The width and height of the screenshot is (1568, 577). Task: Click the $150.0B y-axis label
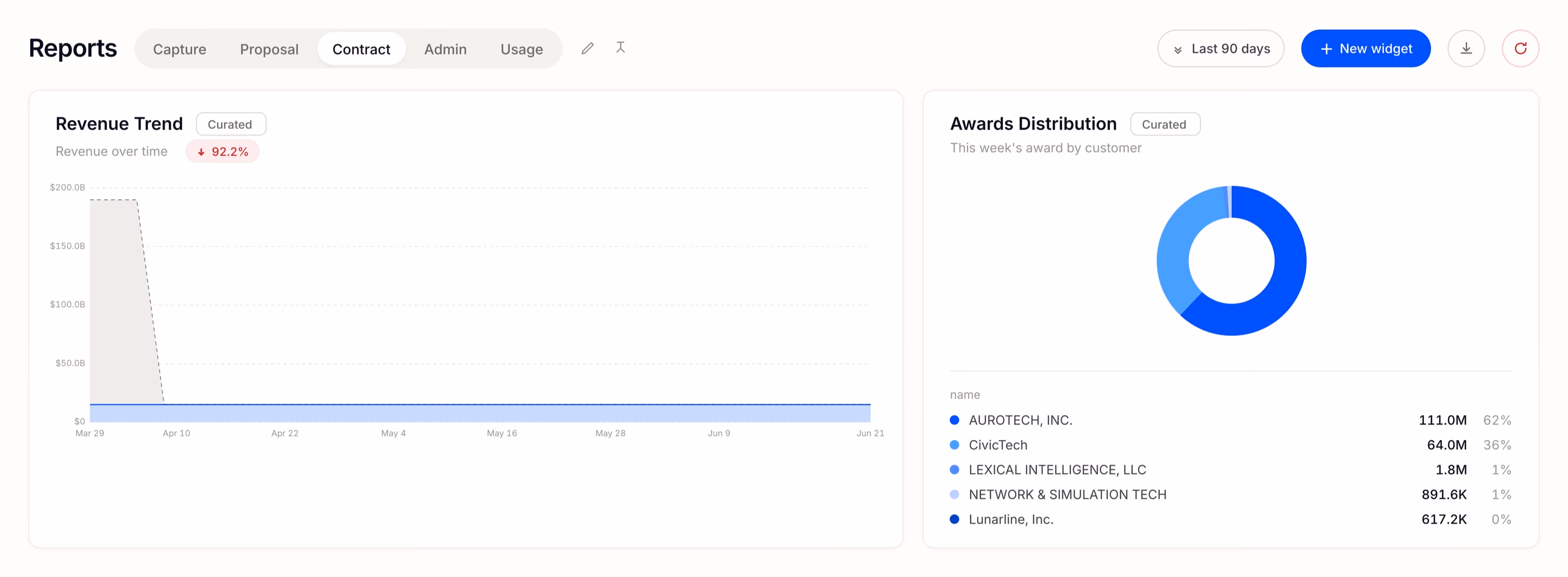click(68, 245)
